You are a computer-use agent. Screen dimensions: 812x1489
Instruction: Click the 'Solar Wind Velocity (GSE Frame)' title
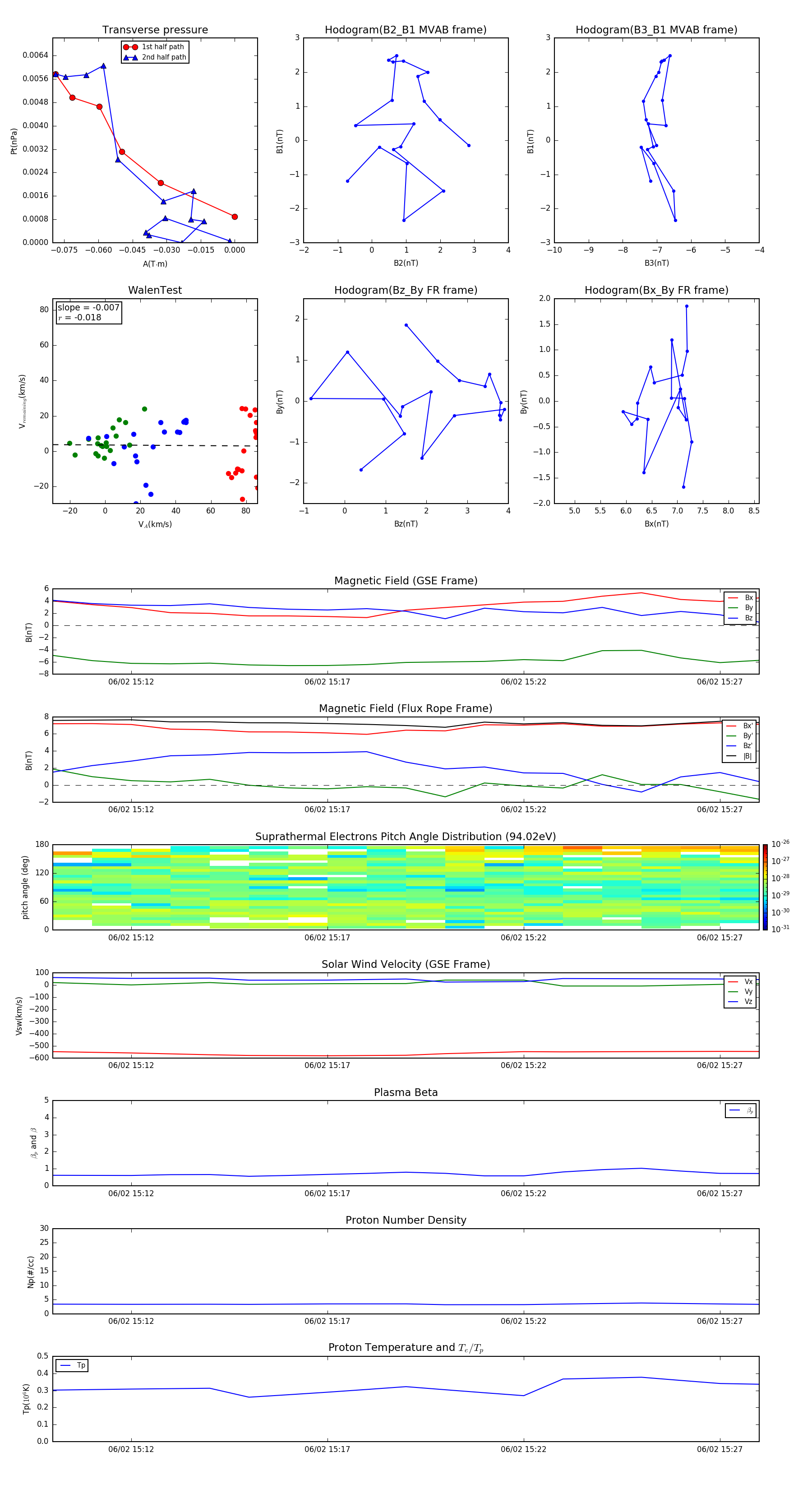tap(406, 964)
